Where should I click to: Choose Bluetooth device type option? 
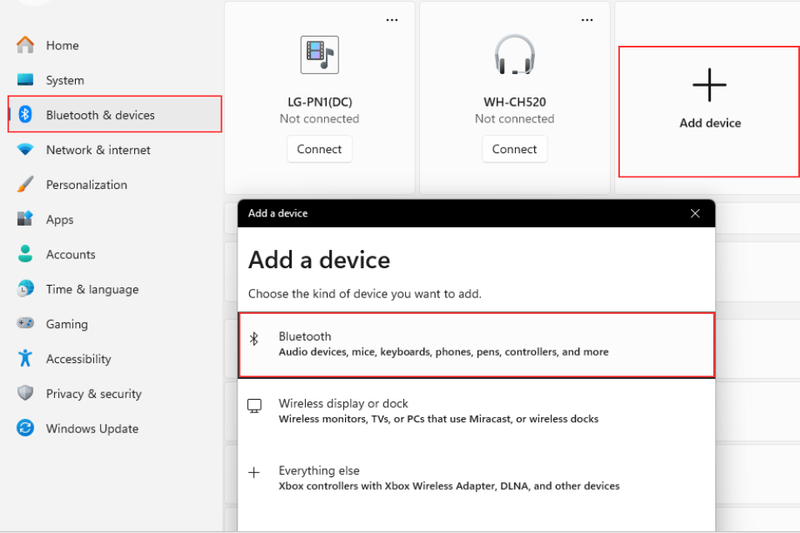pos(477,345)
